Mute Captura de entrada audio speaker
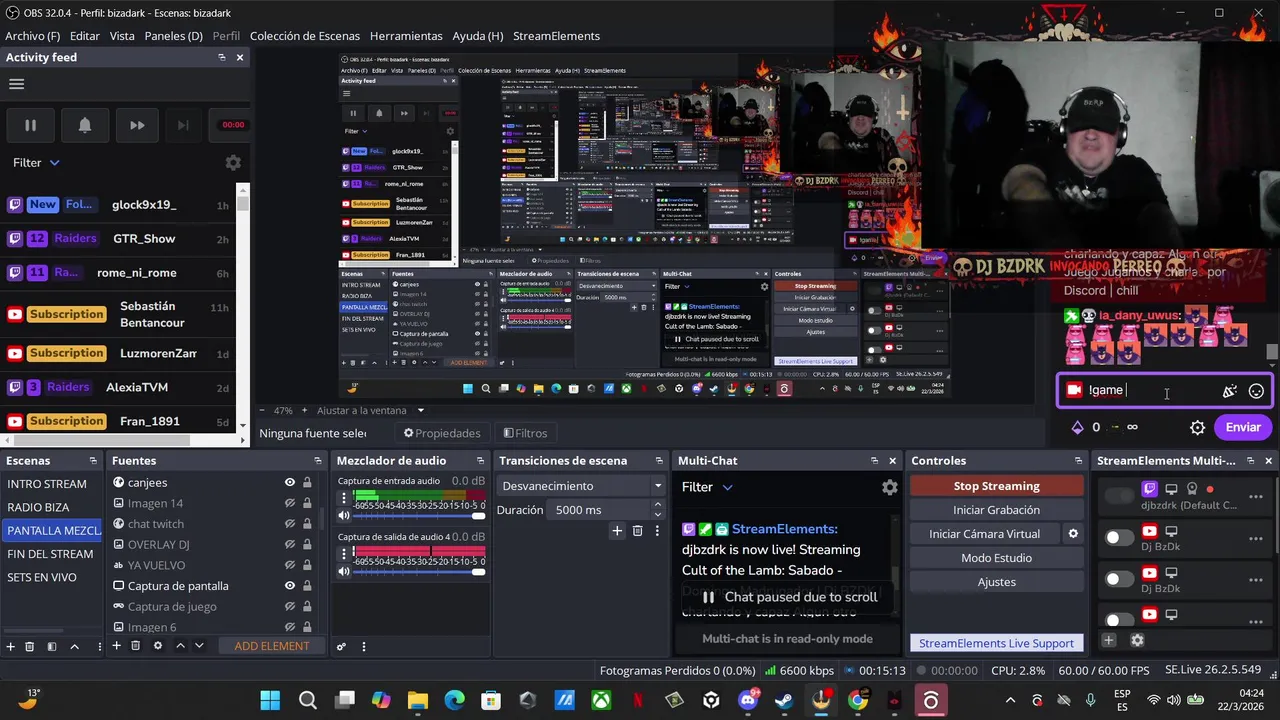Screen dimensions: 1280x720 click(x=344, y=516)
